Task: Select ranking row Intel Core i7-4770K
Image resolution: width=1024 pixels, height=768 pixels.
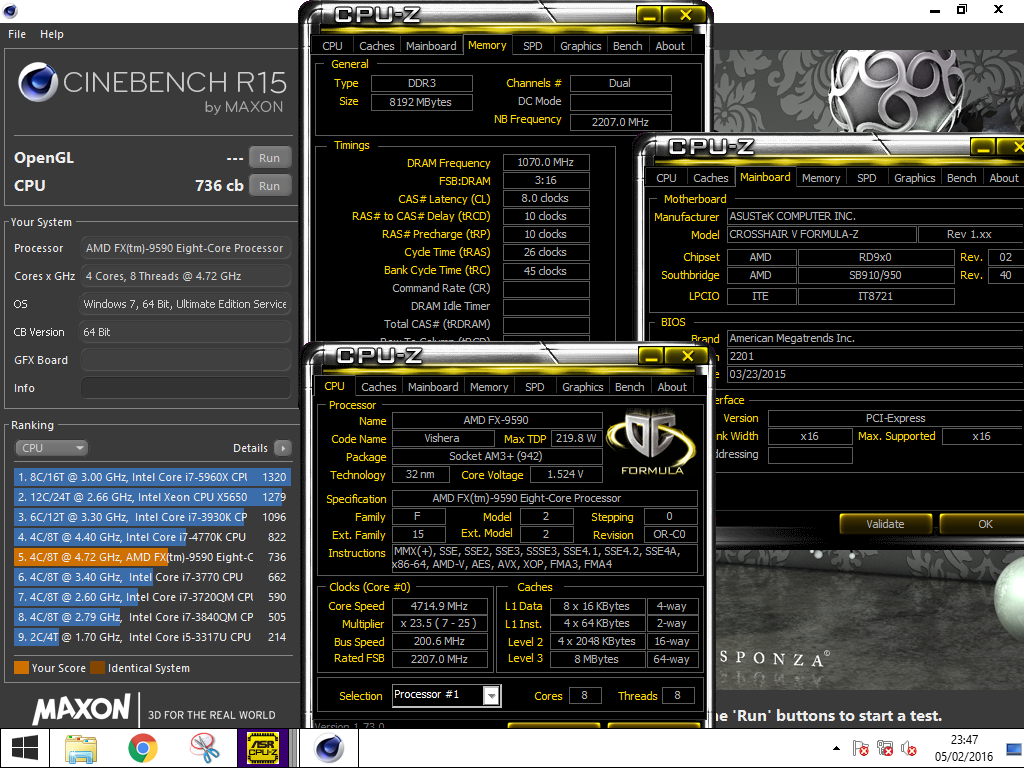Action: (x=152, y=537)
